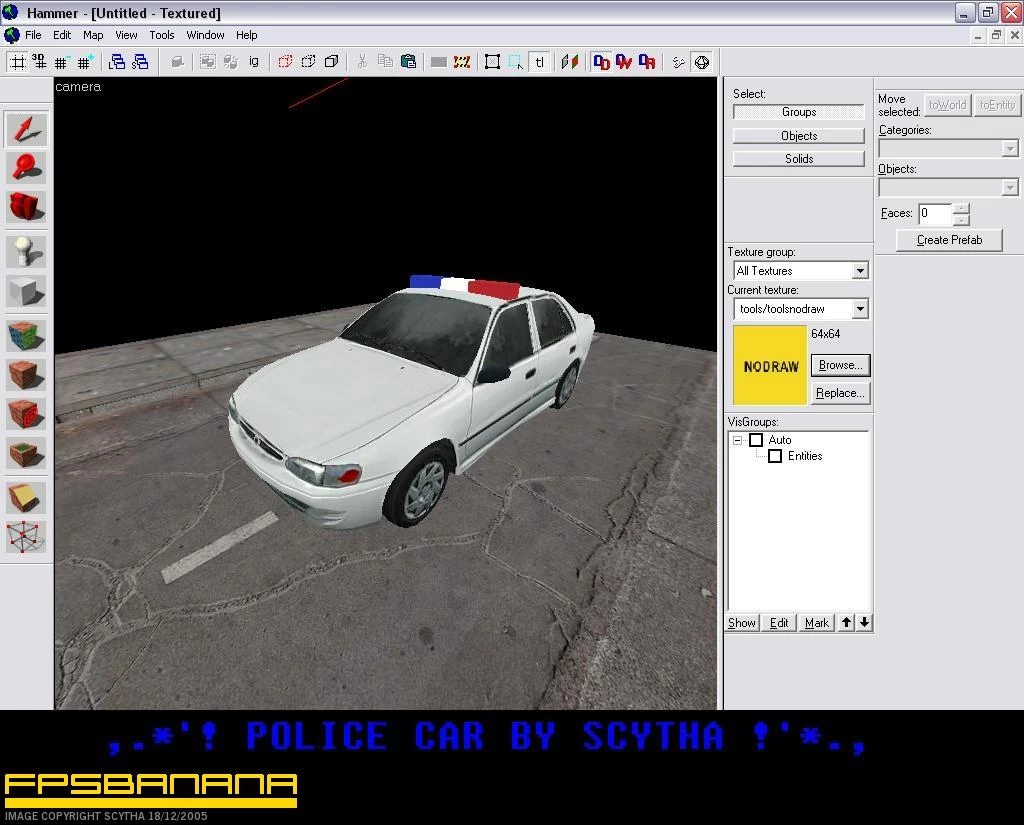Open the Texture group dropdown

tap(860, 270)
